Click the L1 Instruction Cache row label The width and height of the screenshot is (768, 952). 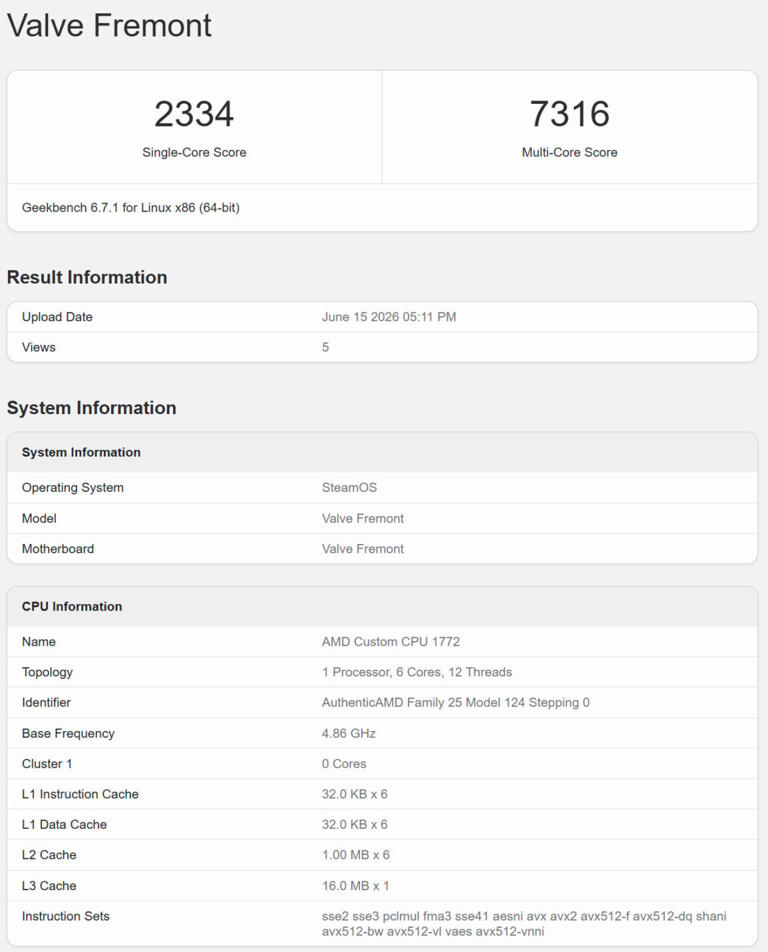pos(80,794)
